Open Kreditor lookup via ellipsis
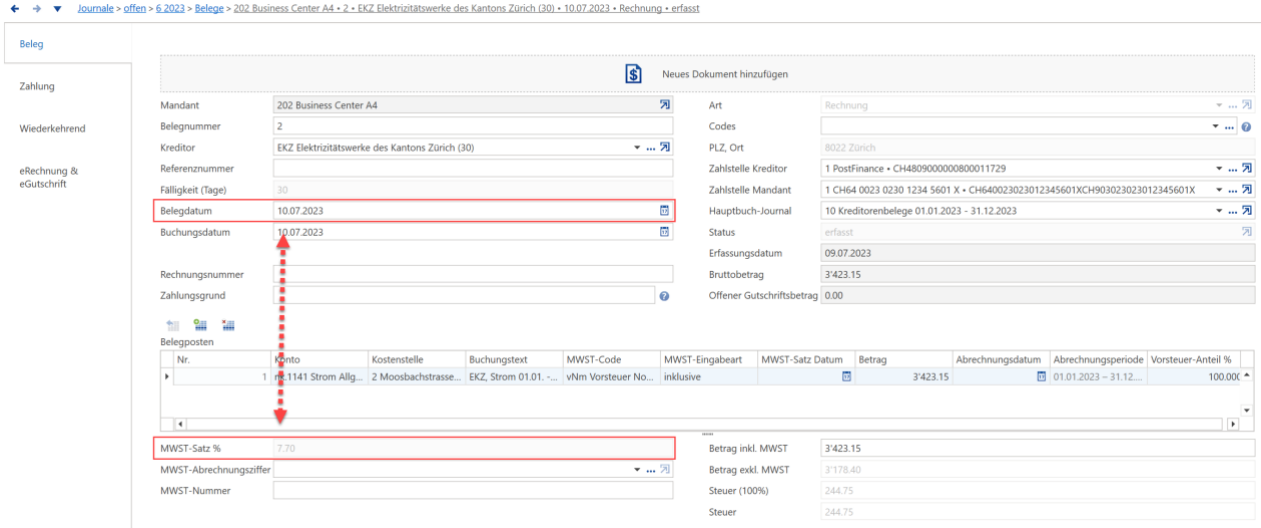1261x528 pixels. (651, 148)
